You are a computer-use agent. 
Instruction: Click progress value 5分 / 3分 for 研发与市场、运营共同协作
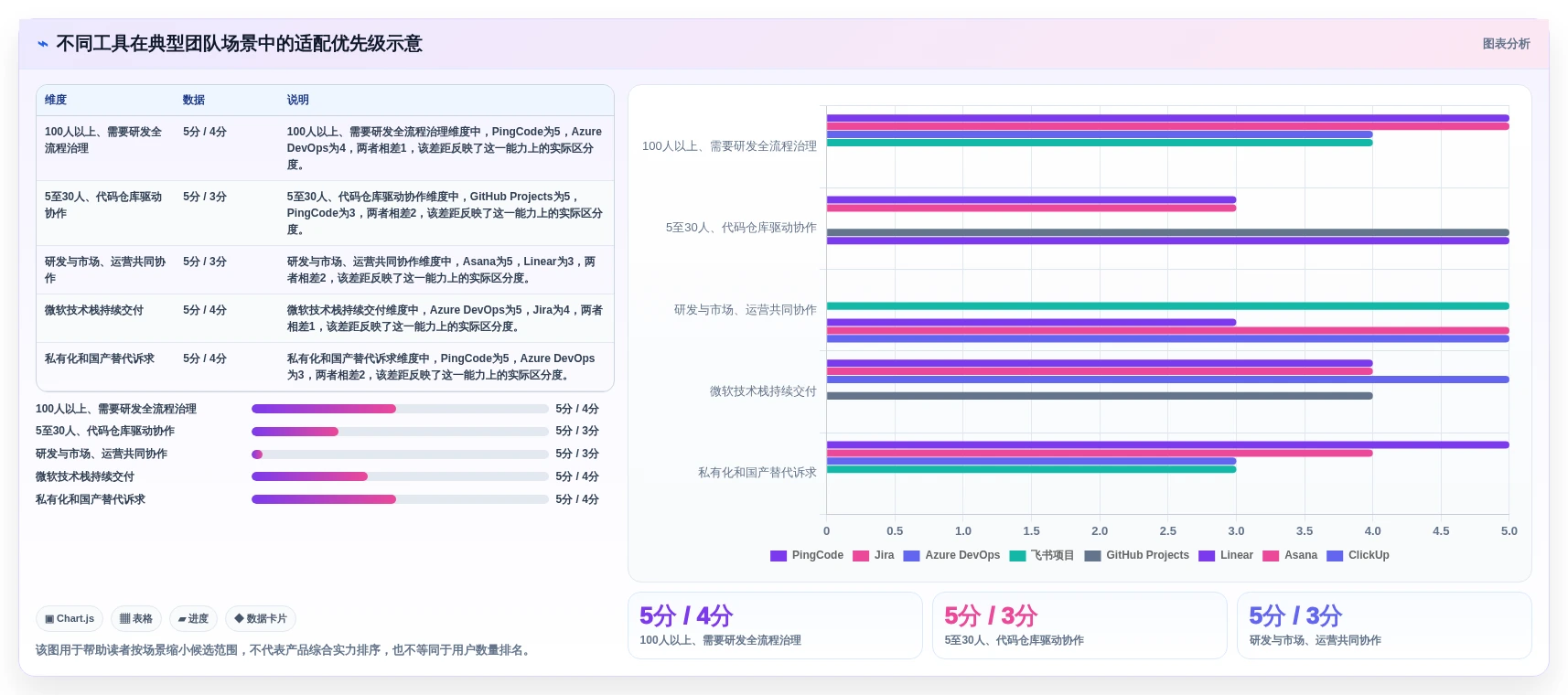coord(577,454)
